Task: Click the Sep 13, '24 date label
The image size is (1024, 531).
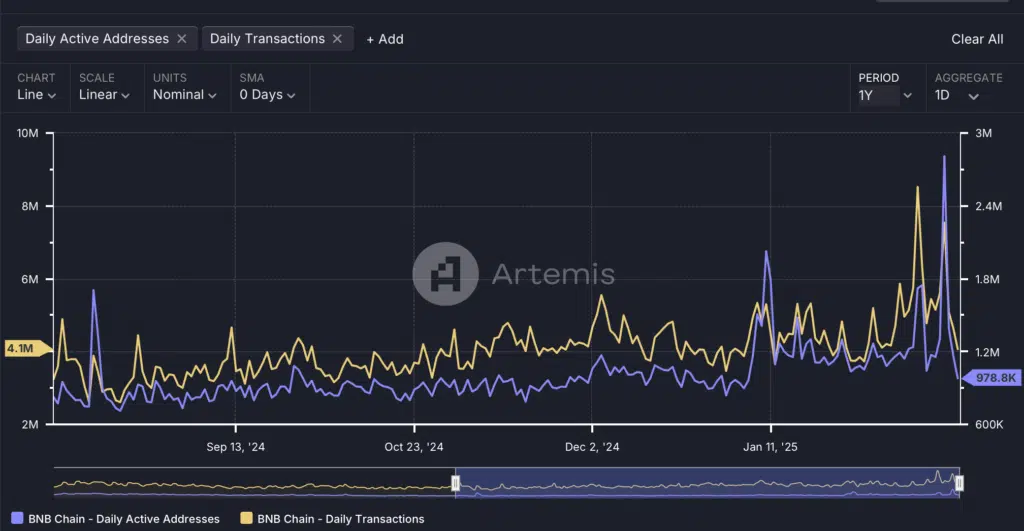Action: (x=236, y=447)
